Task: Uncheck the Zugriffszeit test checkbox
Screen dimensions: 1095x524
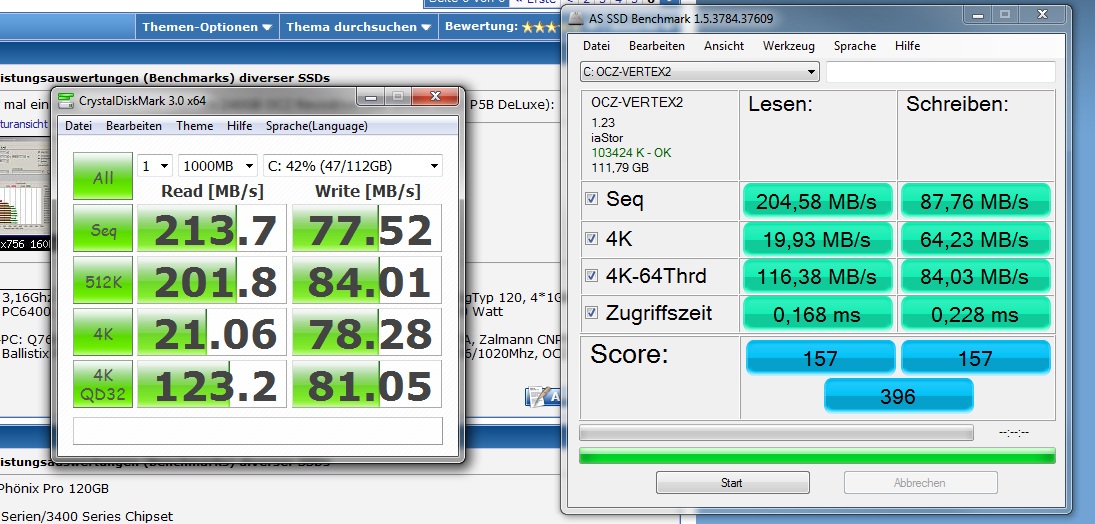Action: [591, 312]
